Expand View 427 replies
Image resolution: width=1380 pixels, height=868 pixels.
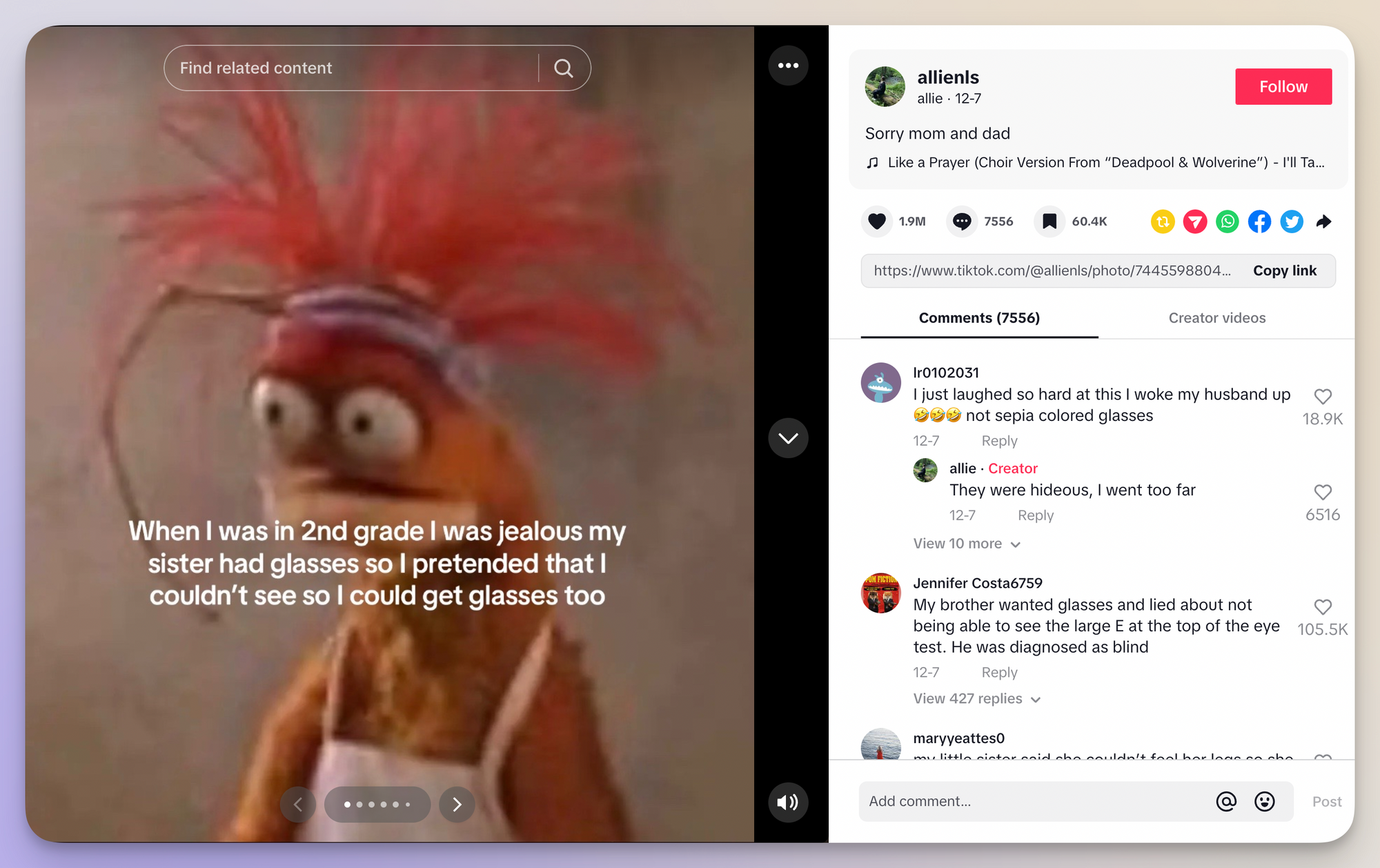pyautogui.click(x=977, y=699)
